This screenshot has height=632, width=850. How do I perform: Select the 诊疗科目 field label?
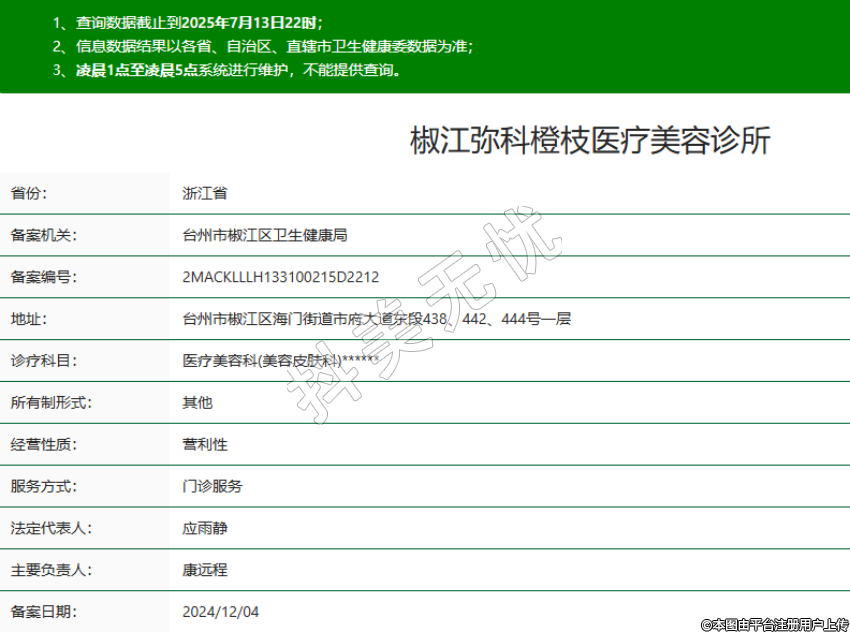tap(43, 361)
